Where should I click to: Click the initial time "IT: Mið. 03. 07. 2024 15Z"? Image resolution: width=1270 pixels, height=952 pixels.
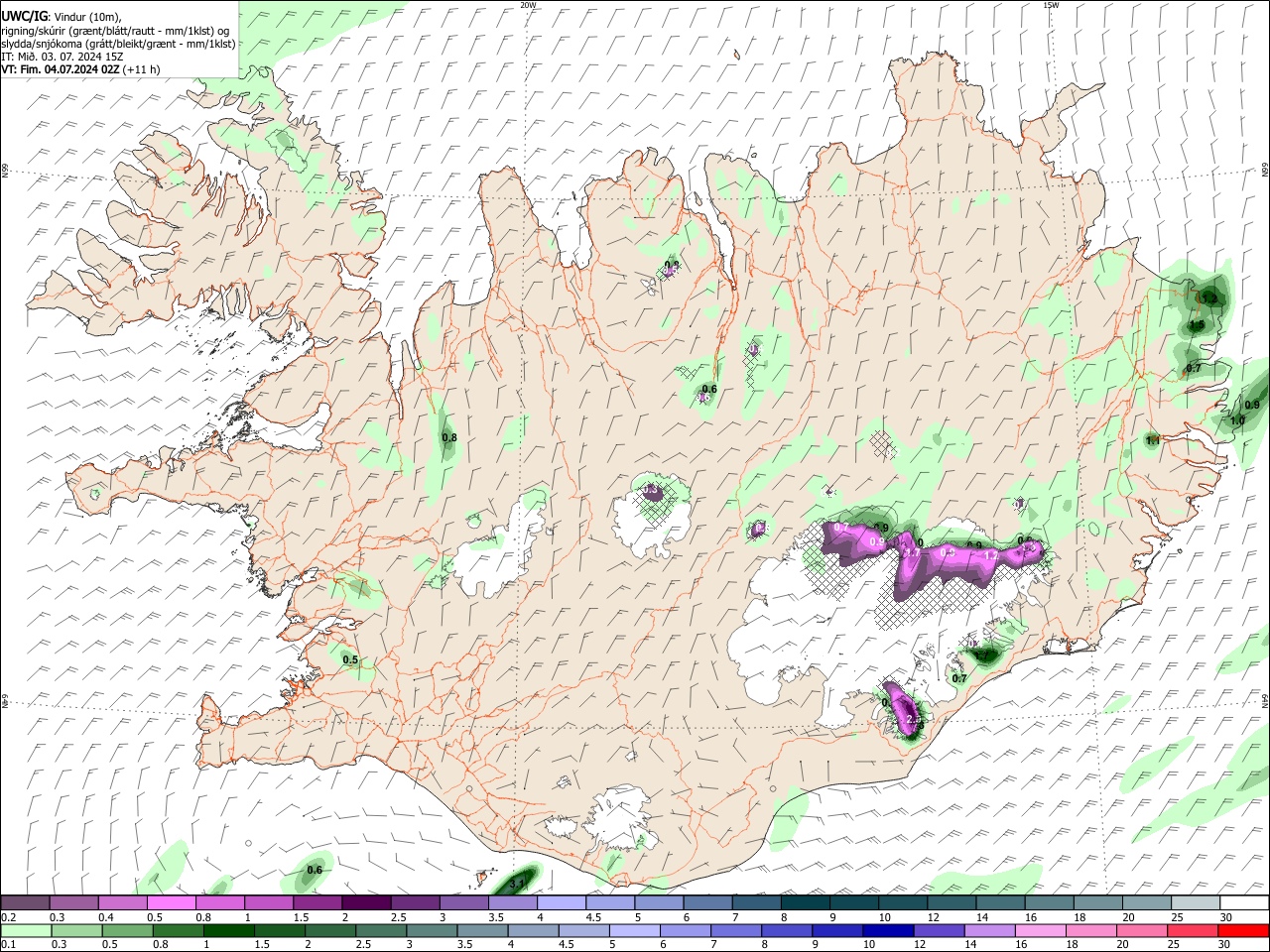[63, 57]
